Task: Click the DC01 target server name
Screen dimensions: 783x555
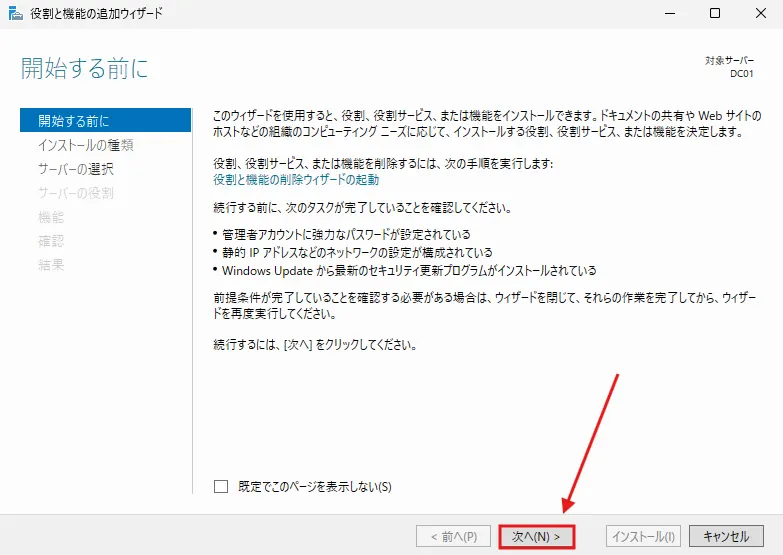Action: [x=742, y=73]
